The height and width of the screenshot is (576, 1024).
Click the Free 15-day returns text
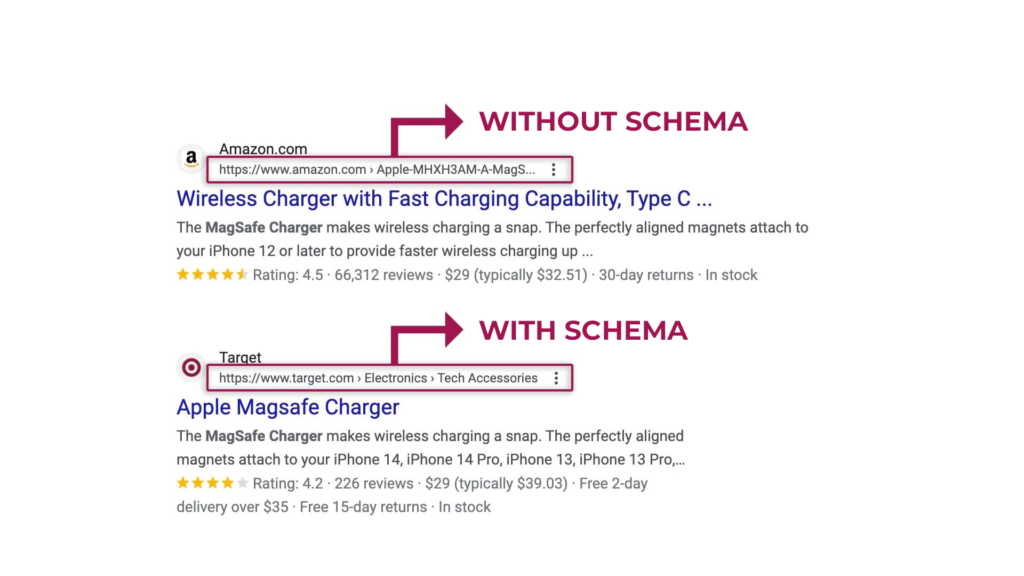[x=363, y=507]
